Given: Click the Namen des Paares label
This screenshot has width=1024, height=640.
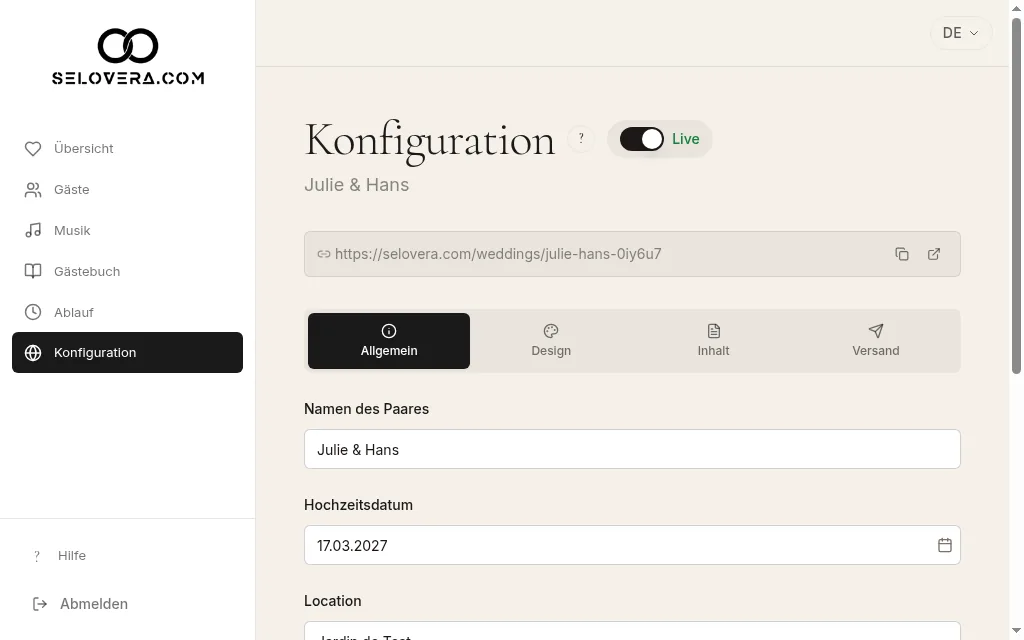Looking at the screenshot, I should pyautogui.click(x=366, y=409).
